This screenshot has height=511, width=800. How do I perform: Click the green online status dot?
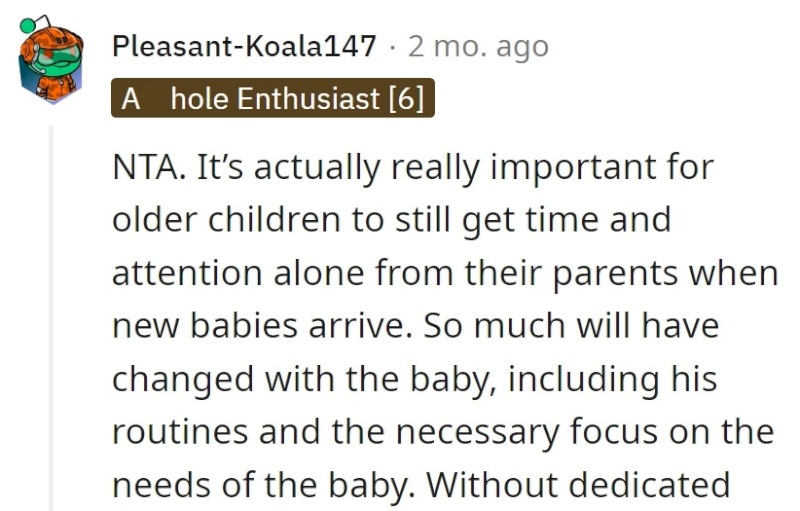click(x=28, y=25)
